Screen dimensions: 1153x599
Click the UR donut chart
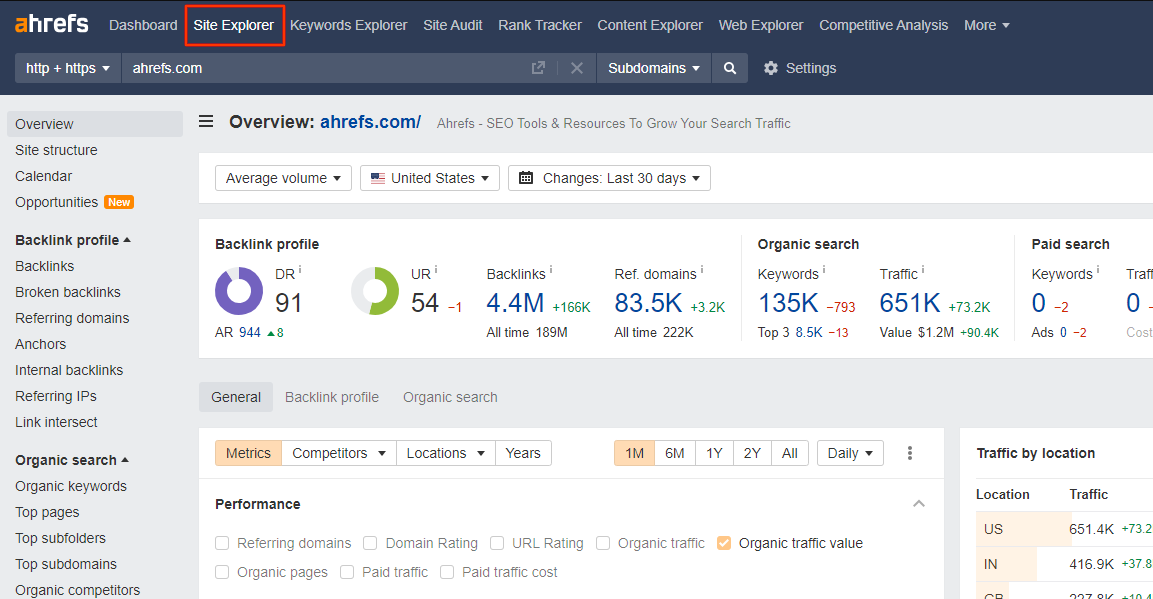pyautogui.click(x=375, y=291)
